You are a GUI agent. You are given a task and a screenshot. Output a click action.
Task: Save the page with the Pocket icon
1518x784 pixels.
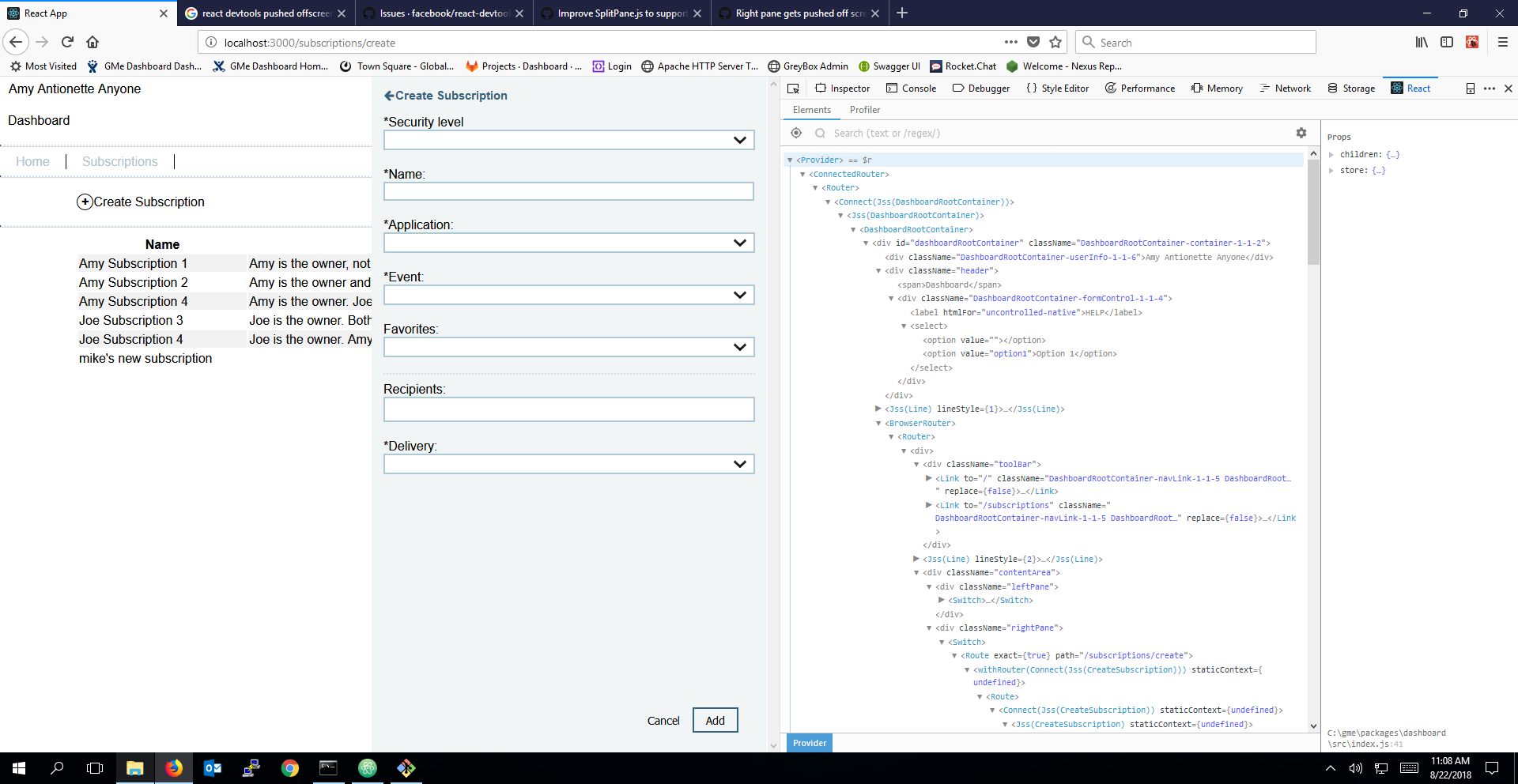click(x=1034, y=42)
